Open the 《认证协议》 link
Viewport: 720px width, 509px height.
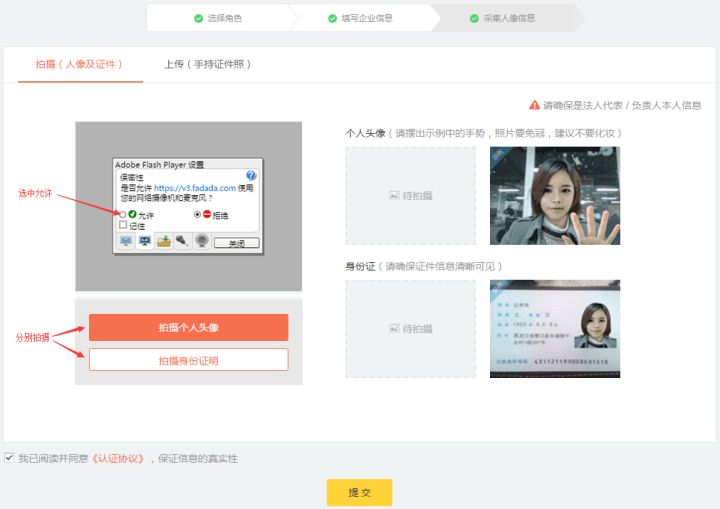118,458
